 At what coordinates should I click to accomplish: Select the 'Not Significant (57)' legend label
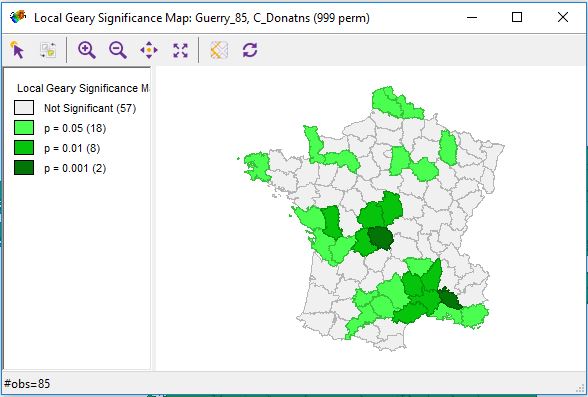(90, 108)
